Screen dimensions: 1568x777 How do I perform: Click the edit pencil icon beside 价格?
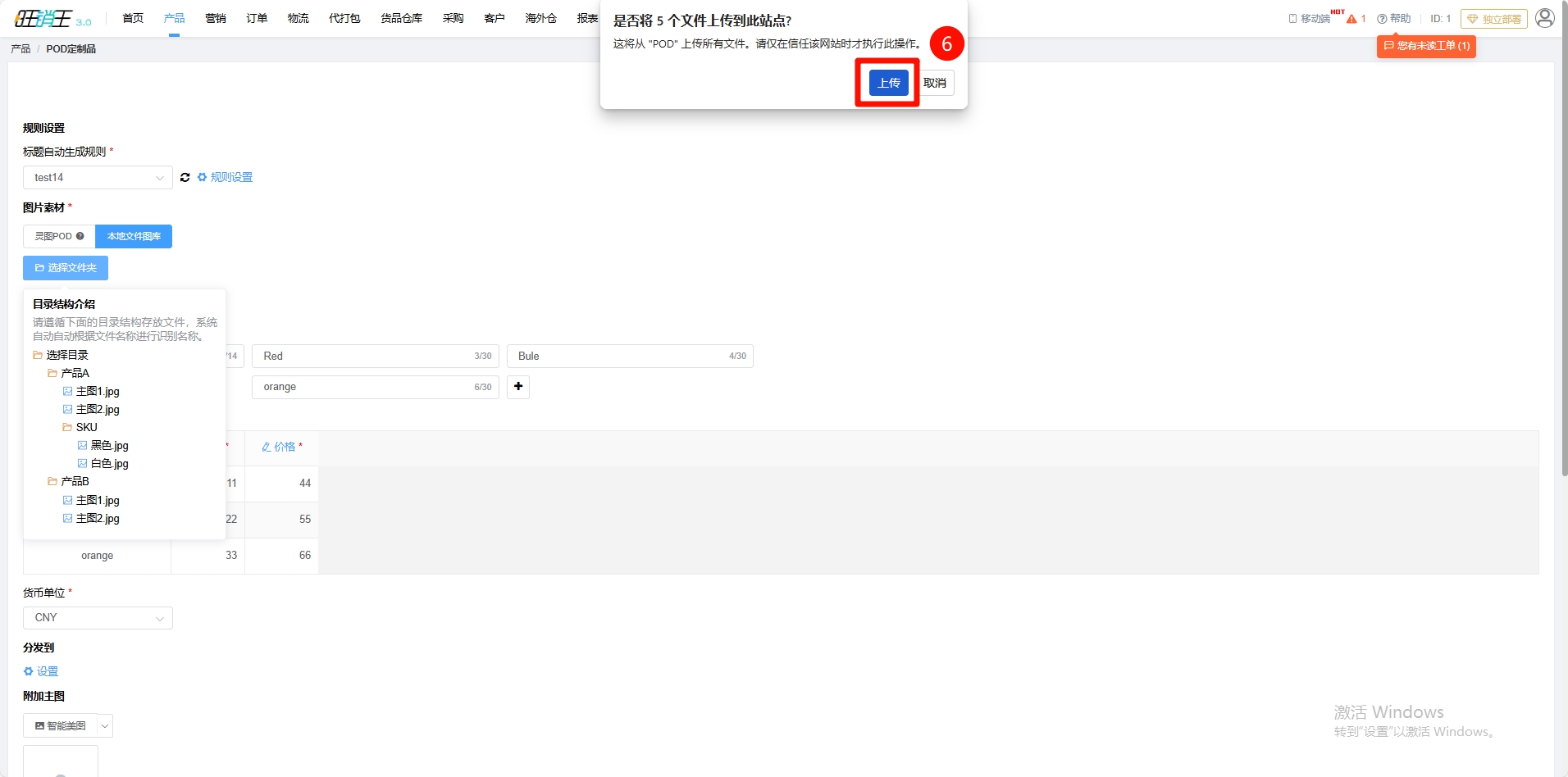(267, 447)
